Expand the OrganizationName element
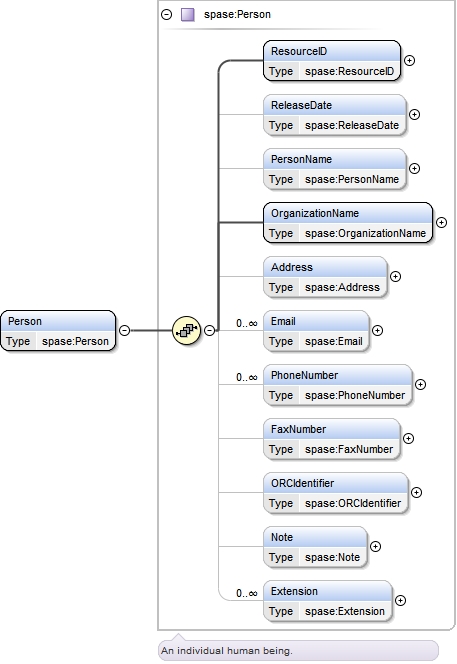Image resolution: width=457 pixels, height=664 pixels. 441,222
